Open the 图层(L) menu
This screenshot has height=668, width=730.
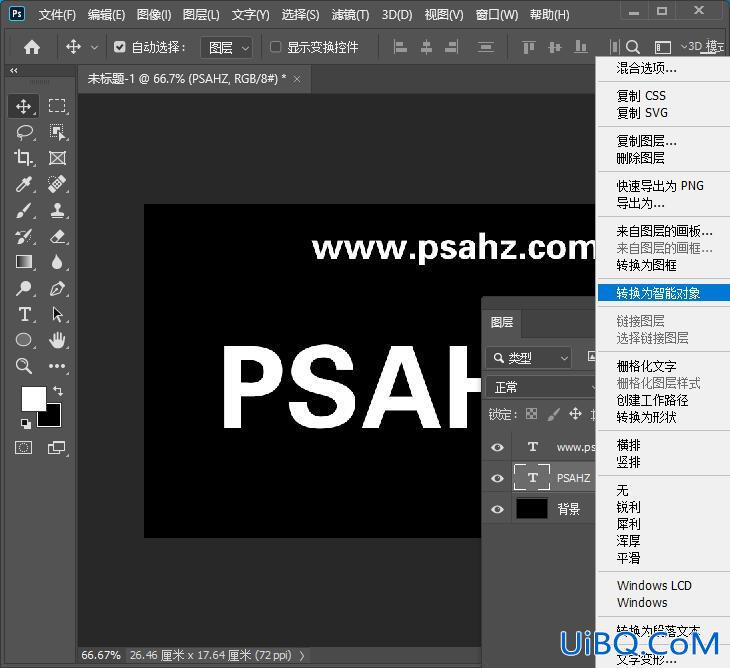tap(201, 15)
